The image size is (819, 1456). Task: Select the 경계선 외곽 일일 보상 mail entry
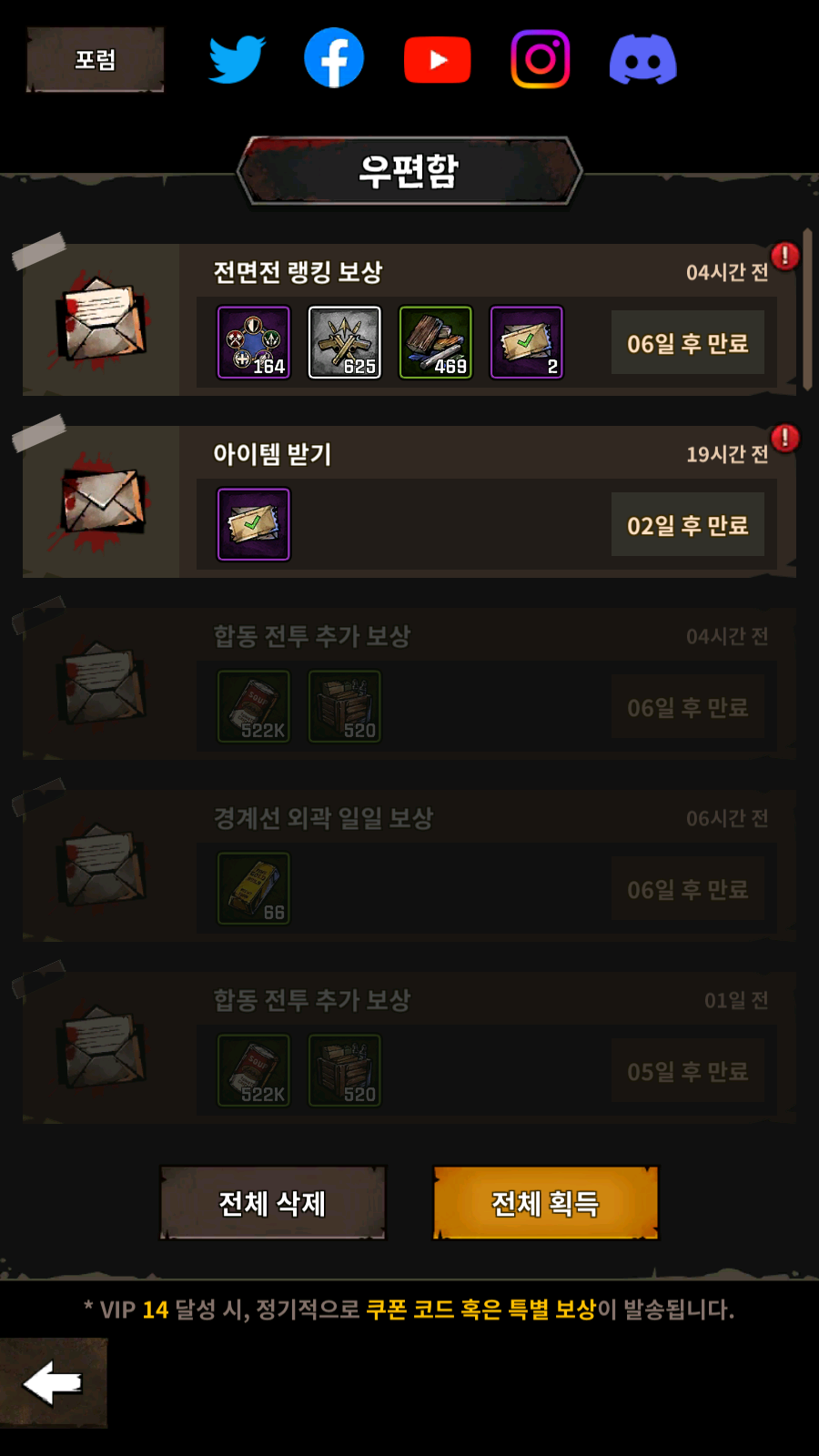click(409, 865)
